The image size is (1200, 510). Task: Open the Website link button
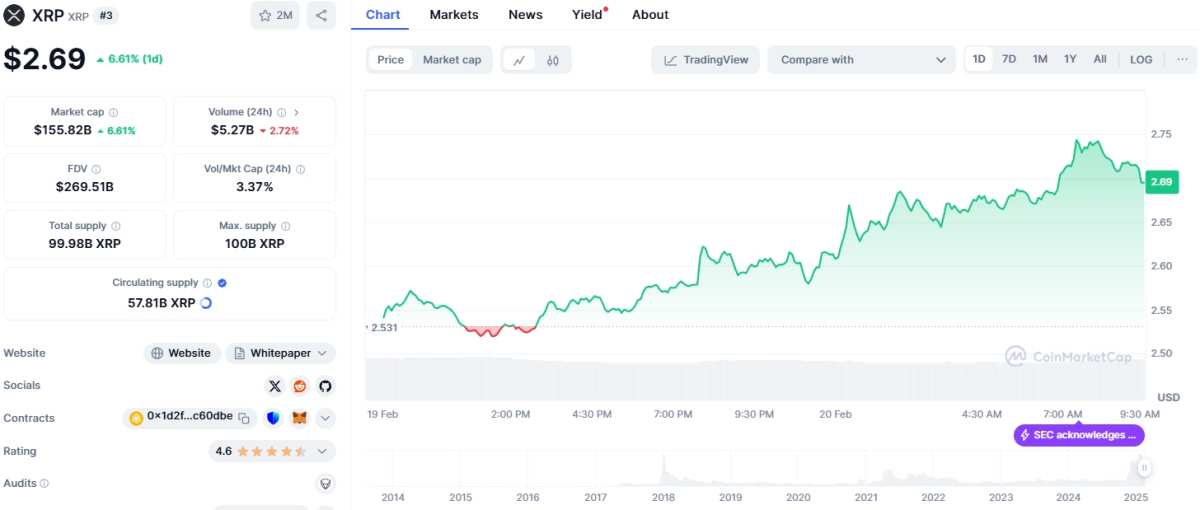182,353
